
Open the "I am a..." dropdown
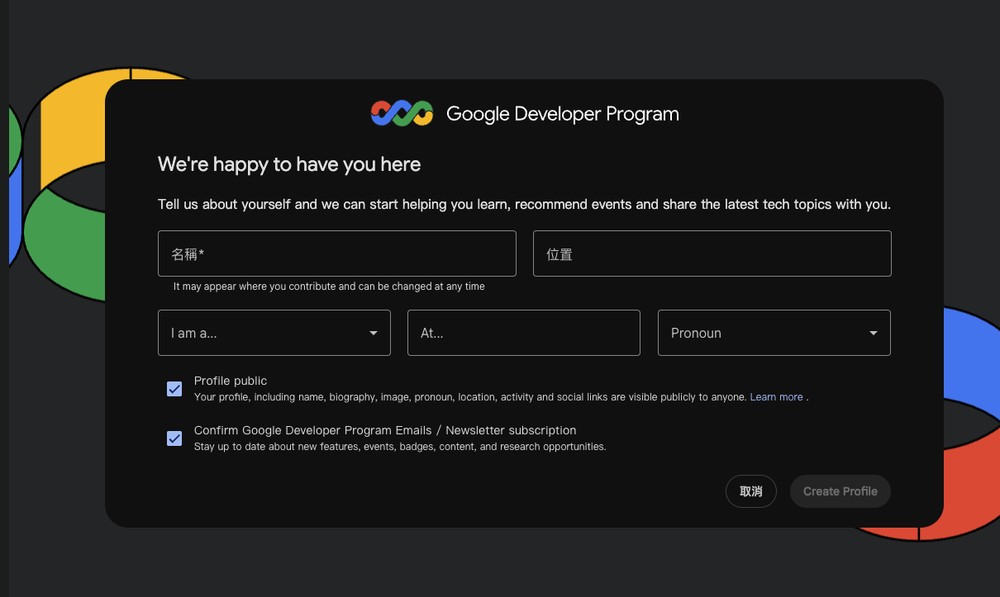274,333
